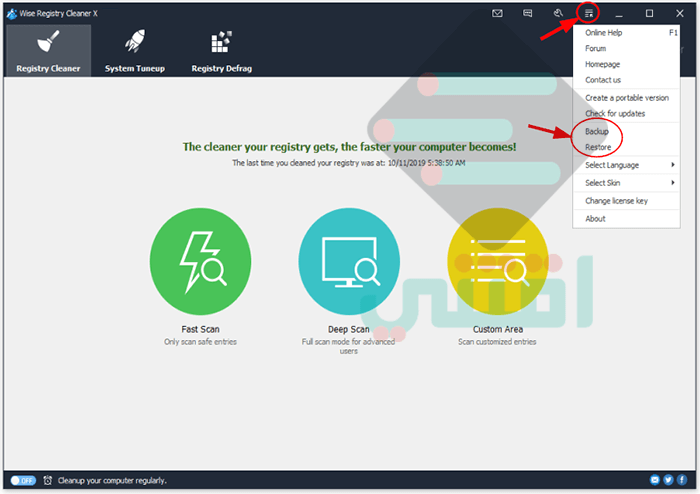700x494 pixels.
Task: Click the alarm clock schedule icon
Action: pyautogui.click(x=48, y=481)
